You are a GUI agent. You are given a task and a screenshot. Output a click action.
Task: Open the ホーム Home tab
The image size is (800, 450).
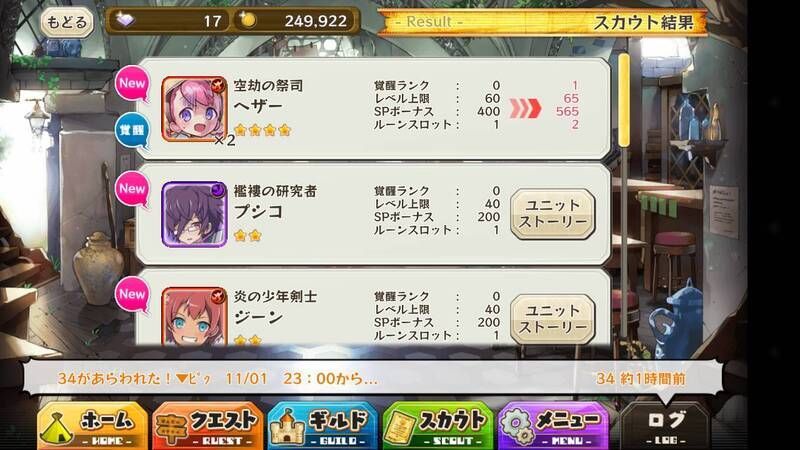92,427
